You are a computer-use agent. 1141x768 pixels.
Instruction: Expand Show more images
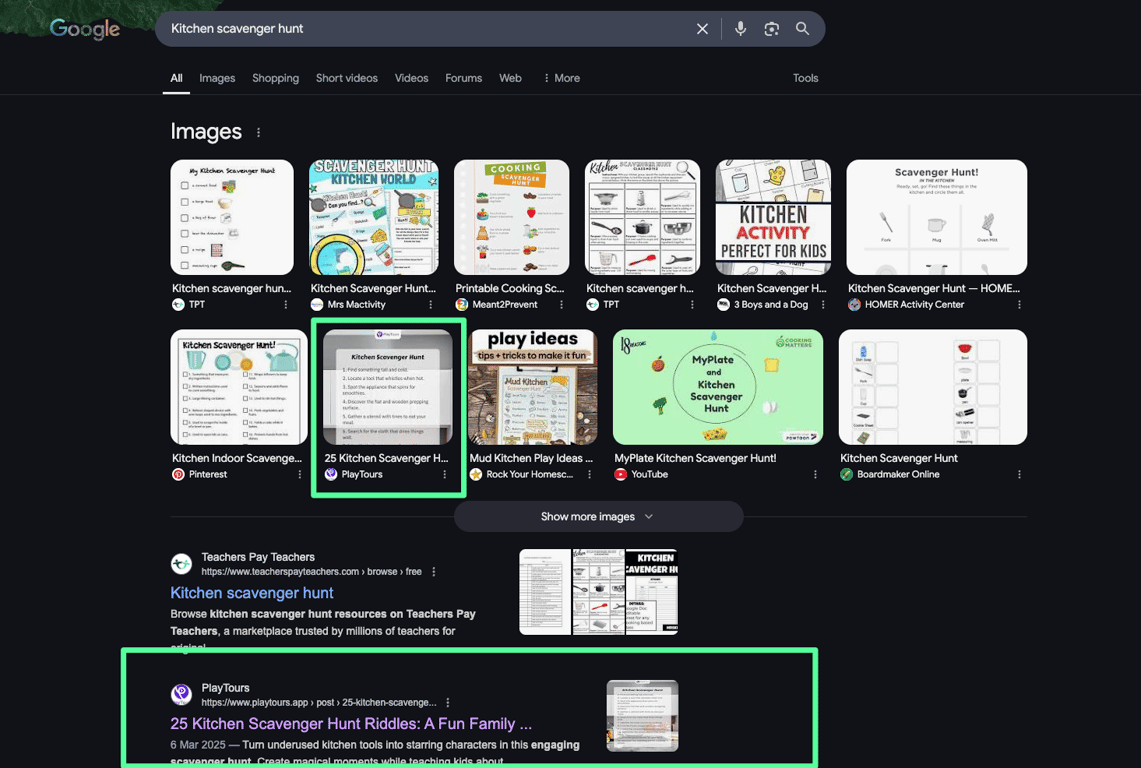(598, 517)
